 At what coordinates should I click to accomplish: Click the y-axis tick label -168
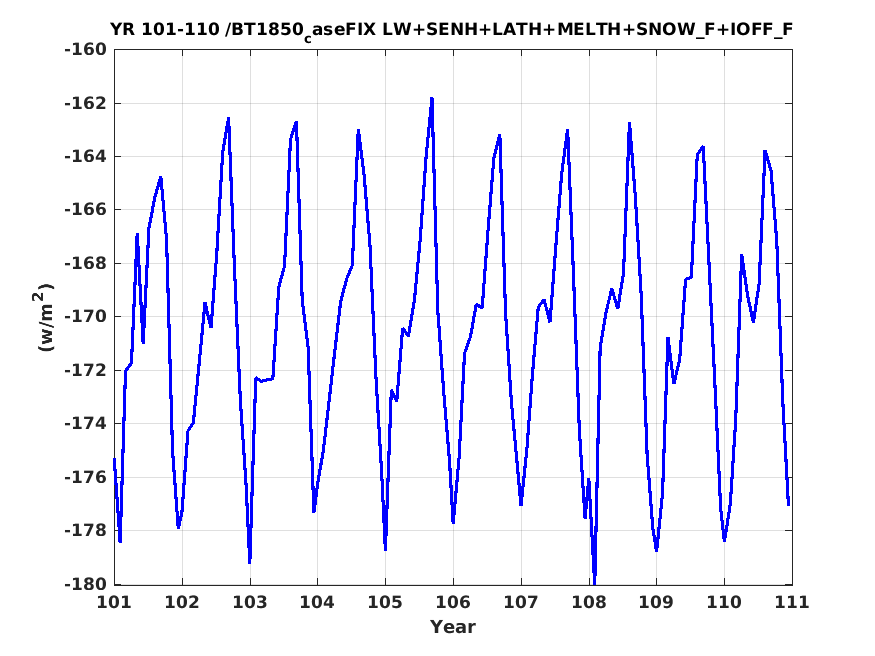click(85, 263)
